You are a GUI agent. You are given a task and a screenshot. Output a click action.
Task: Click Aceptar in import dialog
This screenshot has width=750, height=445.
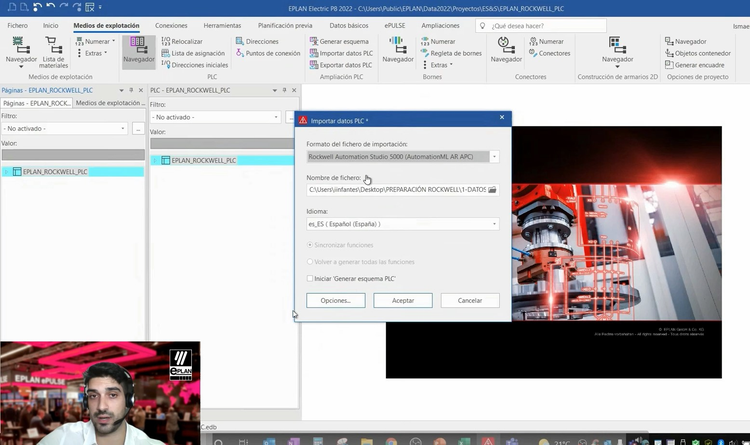point(403,300)
